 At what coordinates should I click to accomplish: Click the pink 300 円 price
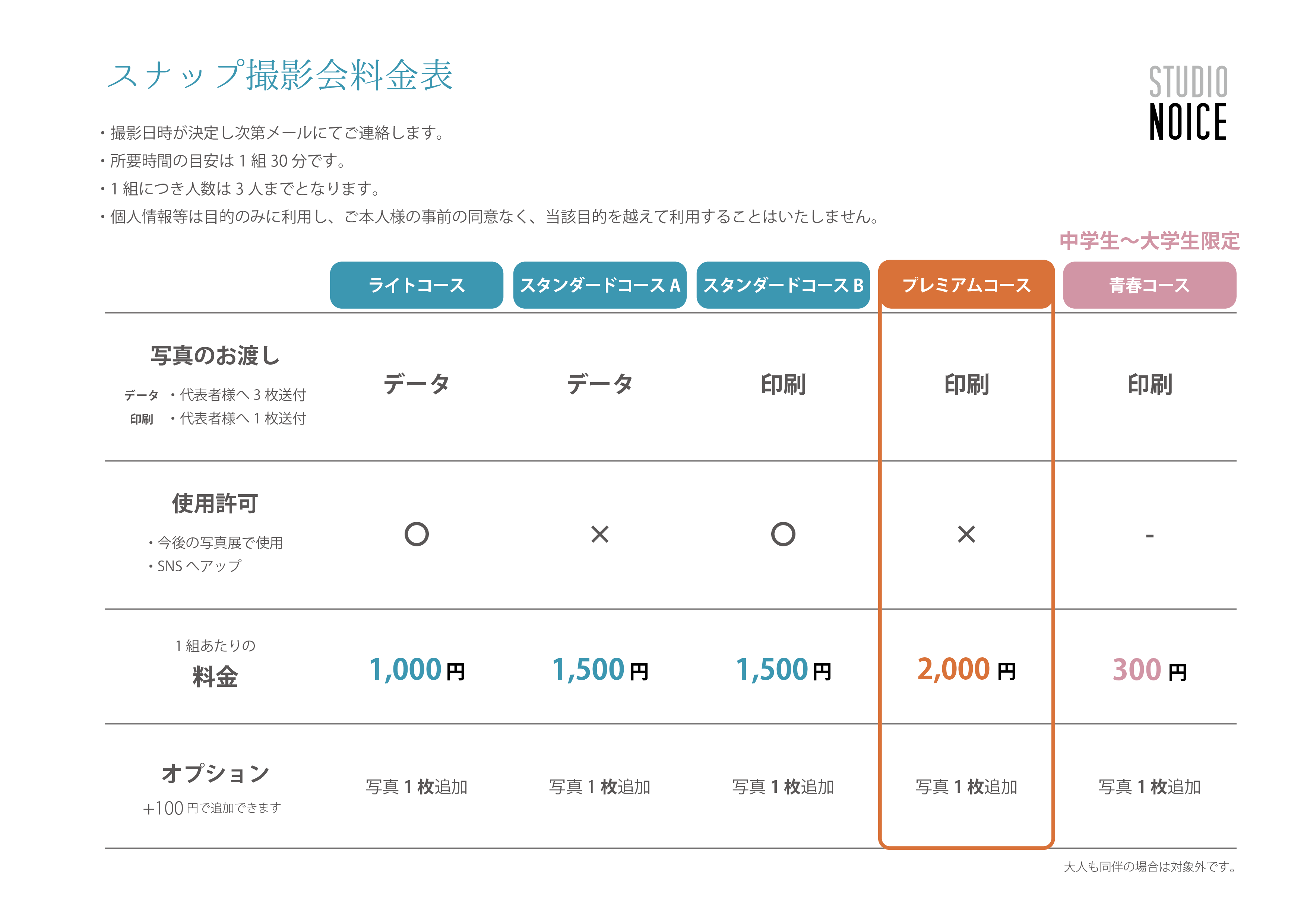pyautogui.click(x=1149, y=670)
